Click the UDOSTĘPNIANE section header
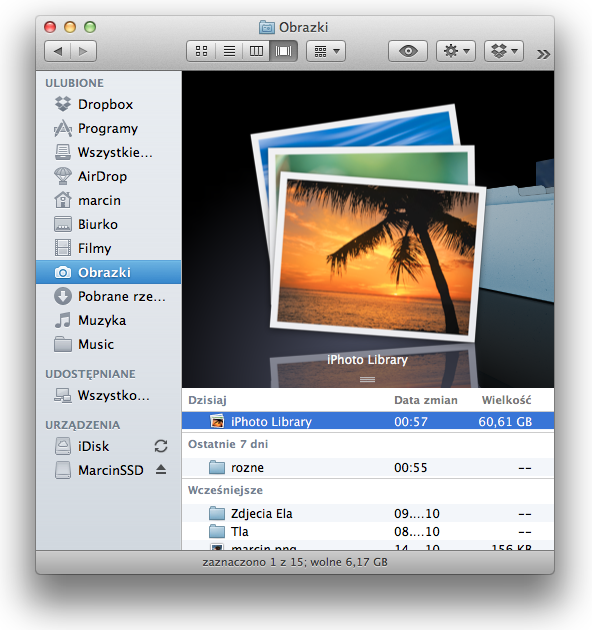Screen dimensions: 592x630 (90, 374)
